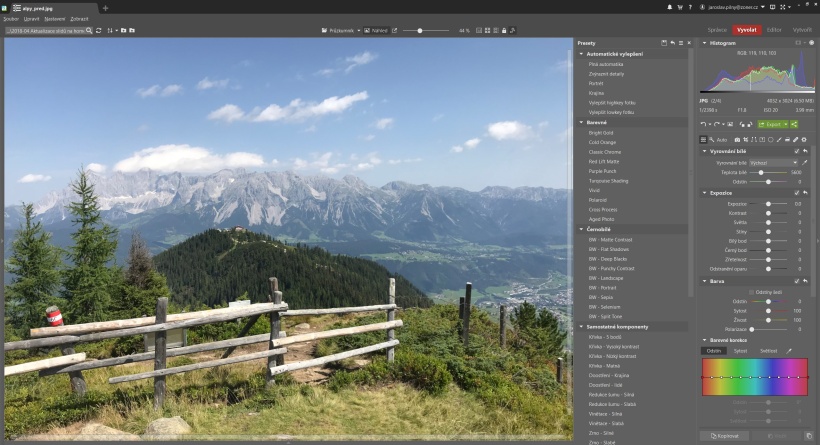Open Zobrazit menu
This screenshot has height=445, width=820.
click(x=79, y=19)
